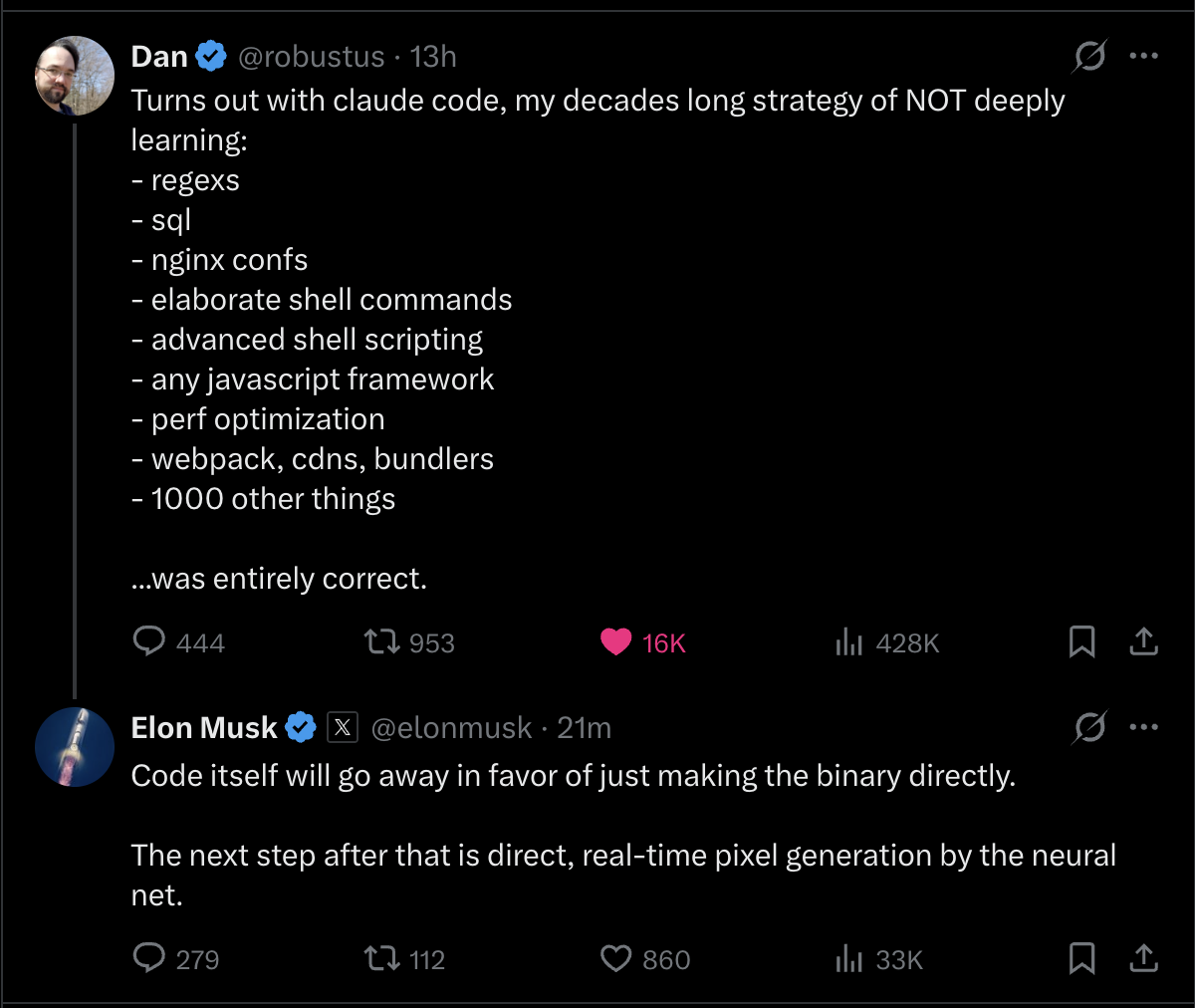View analytics icon on Dan's tweet

click(x=848, y=642)
